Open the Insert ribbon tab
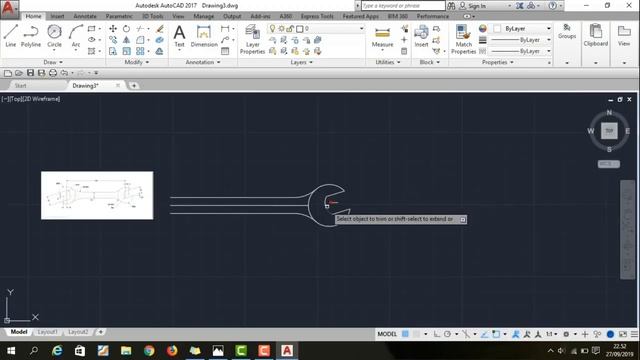This screenshot has width=640, height=360. pyautogui.click(x=57, y=16)
